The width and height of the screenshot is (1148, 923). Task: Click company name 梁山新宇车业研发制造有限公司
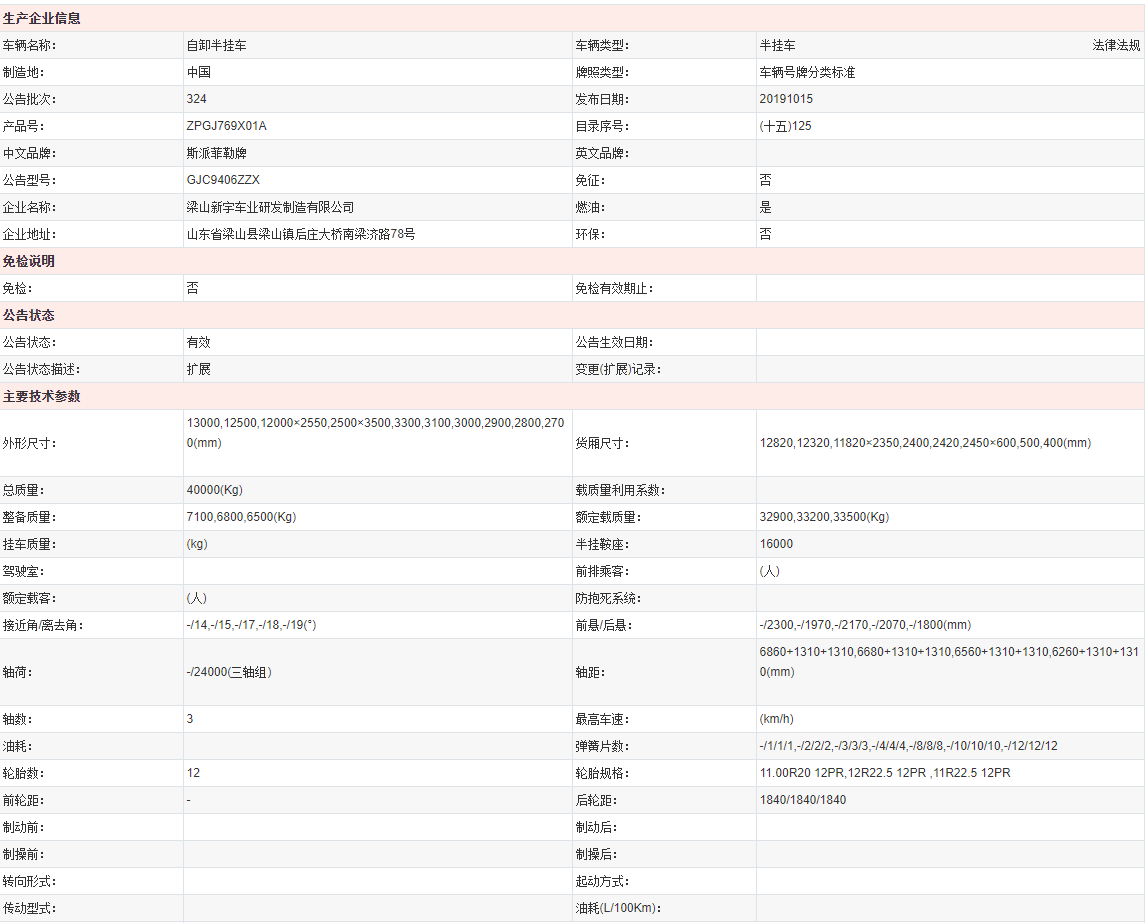[270, 207]
